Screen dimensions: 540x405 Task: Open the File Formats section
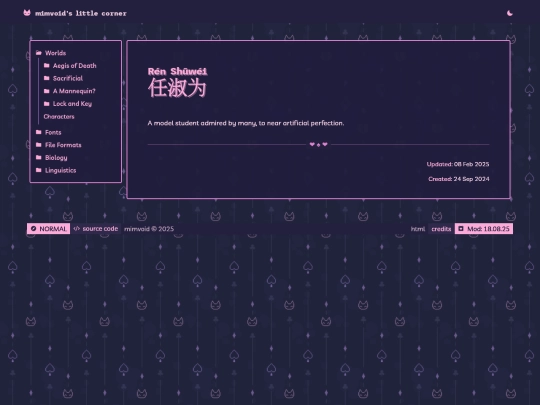point(63,145)
